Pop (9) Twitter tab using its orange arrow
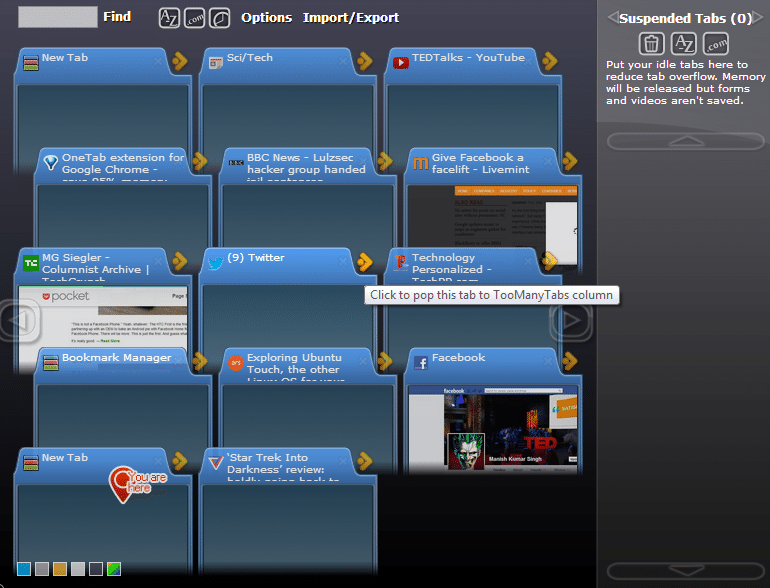 [x=365, y=262]
